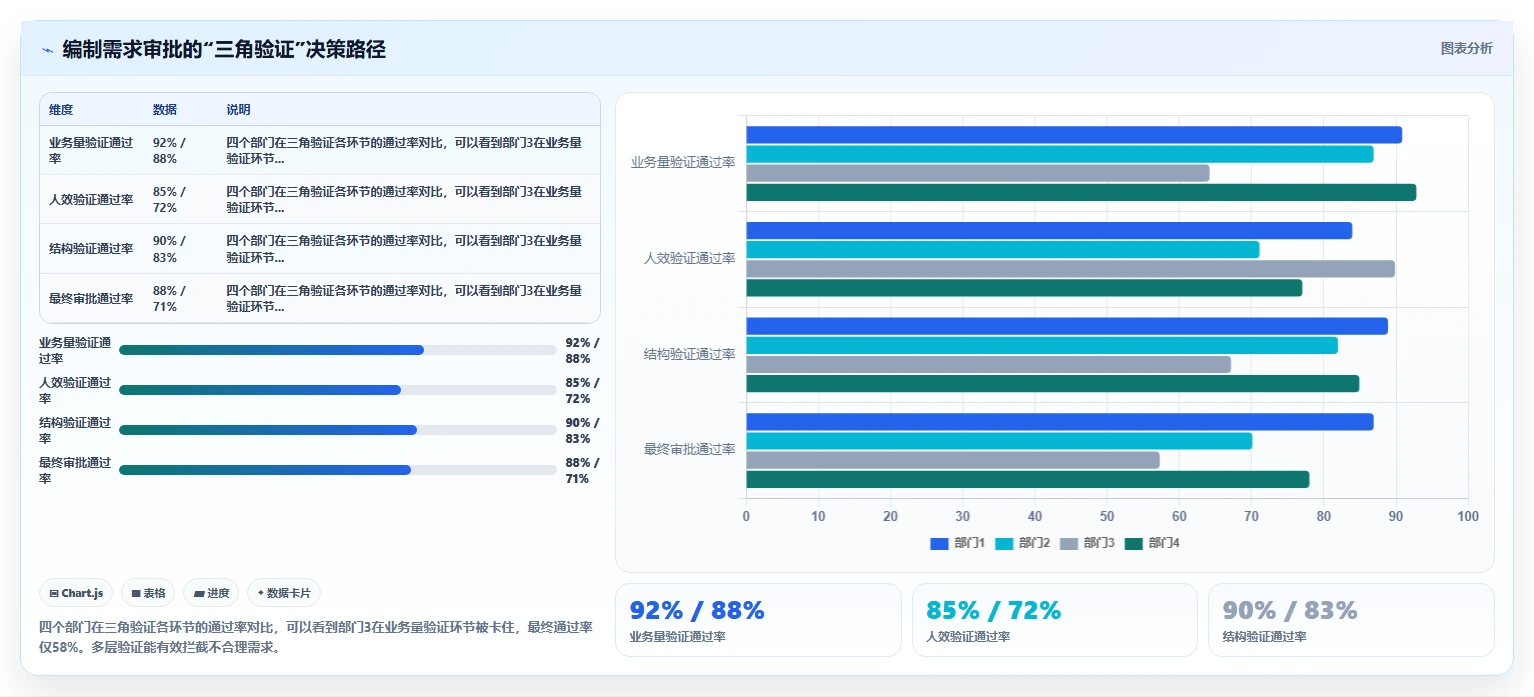Open the 85% / 72% 人效验证通过率 stat card
This screenshot has width=1534, height=697.
[x=1055, y=620]
